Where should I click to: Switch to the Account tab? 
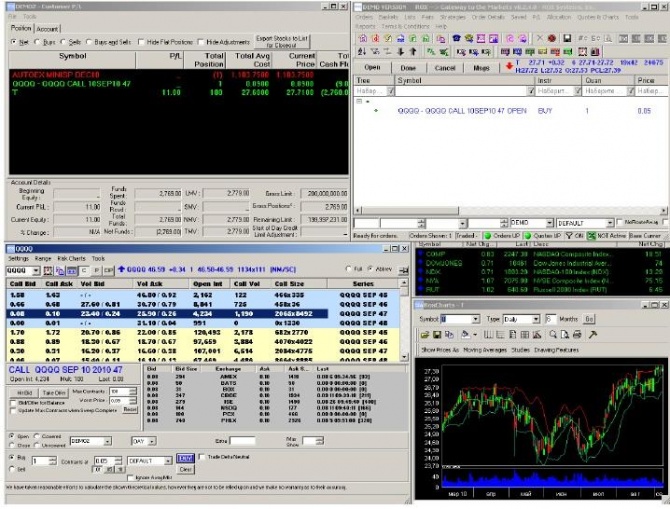coord(47,29)
